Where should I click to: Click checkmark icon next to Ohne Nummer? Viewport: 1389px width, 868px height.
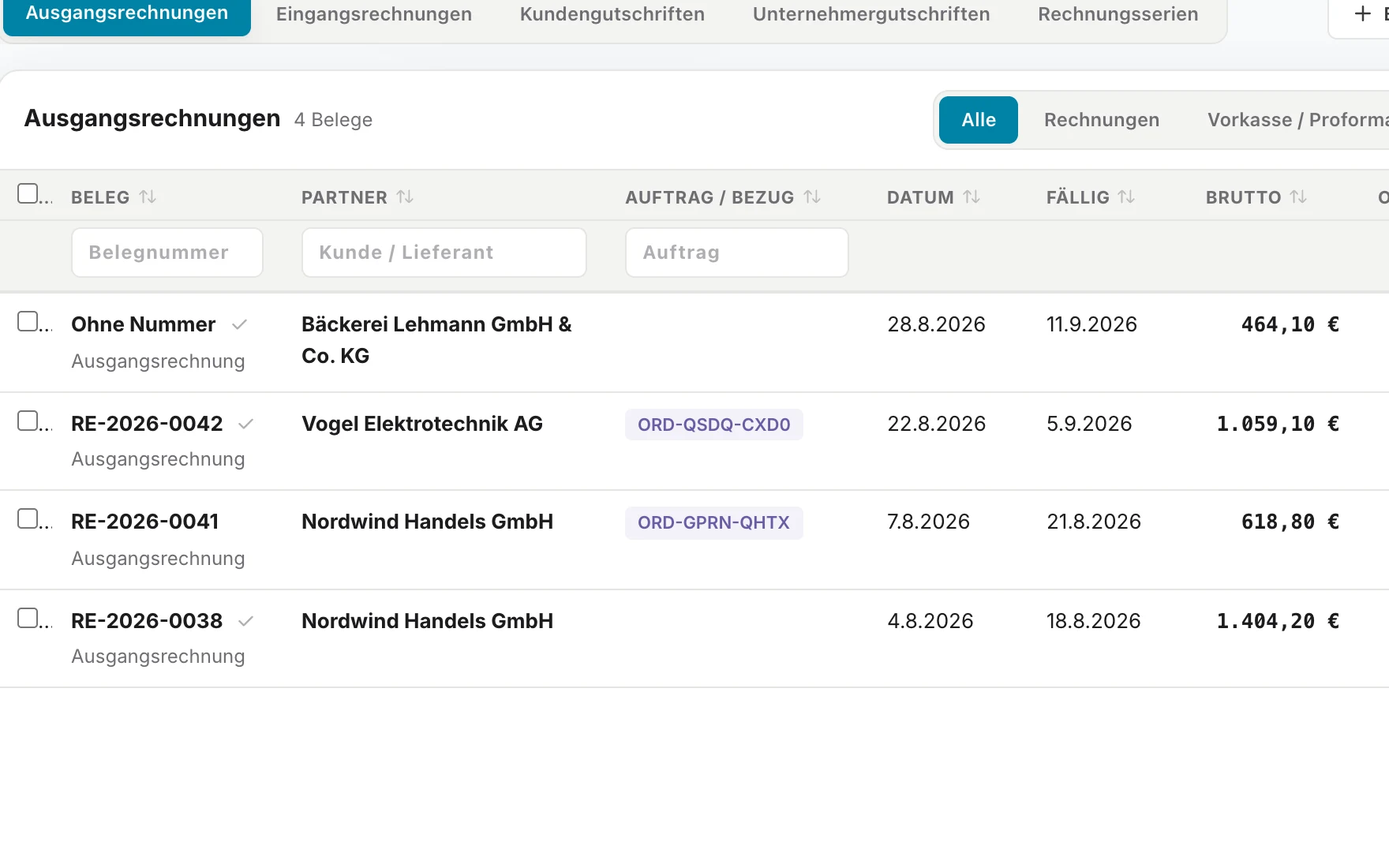(240, 324)
